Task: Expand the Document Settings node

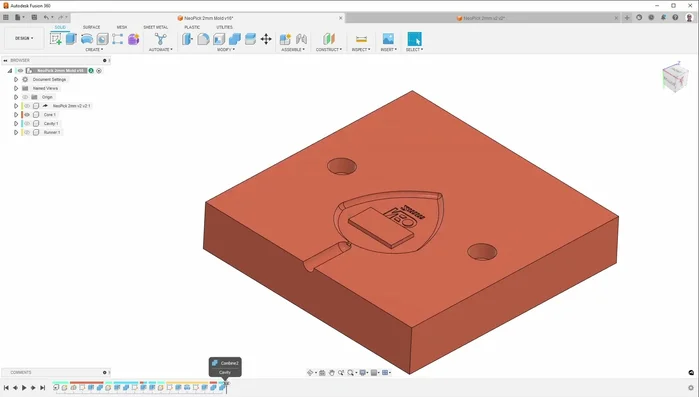Action: click(16, 79)
